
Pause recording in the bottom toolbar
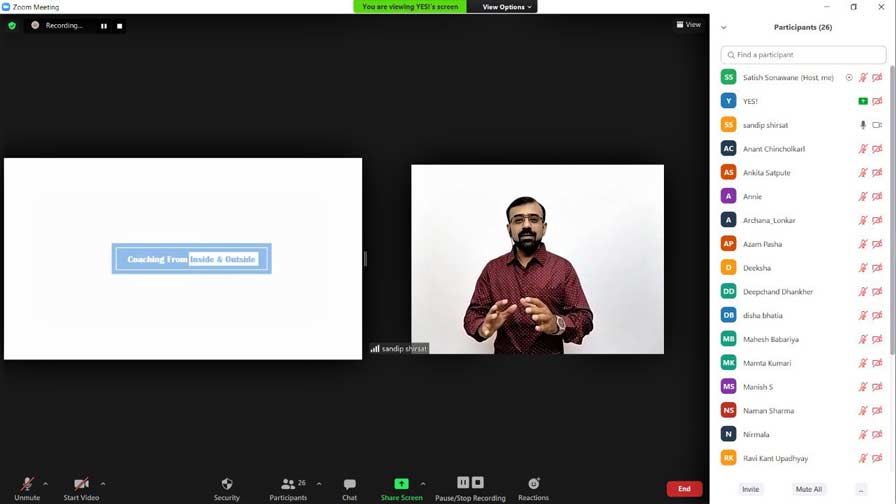click(463, 482)
